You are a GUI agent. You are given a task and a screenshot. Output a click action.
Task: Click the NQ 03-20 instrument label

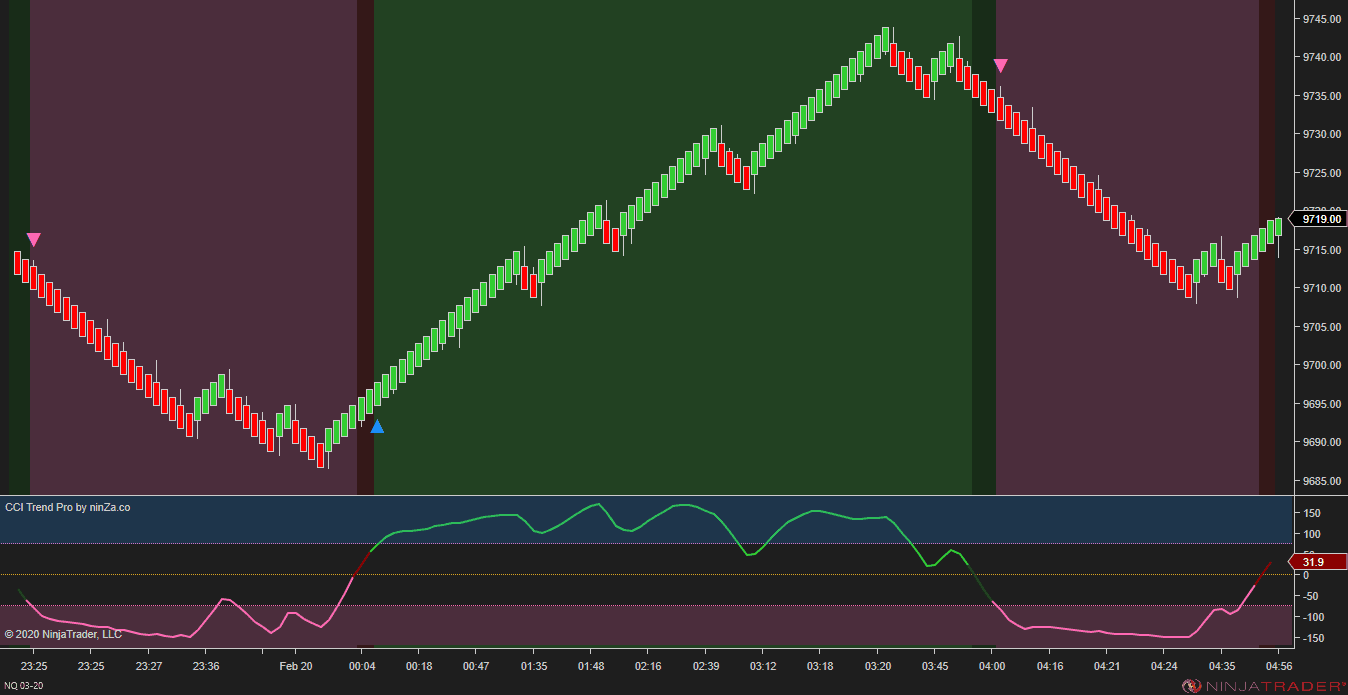click(x=24, y=686)
